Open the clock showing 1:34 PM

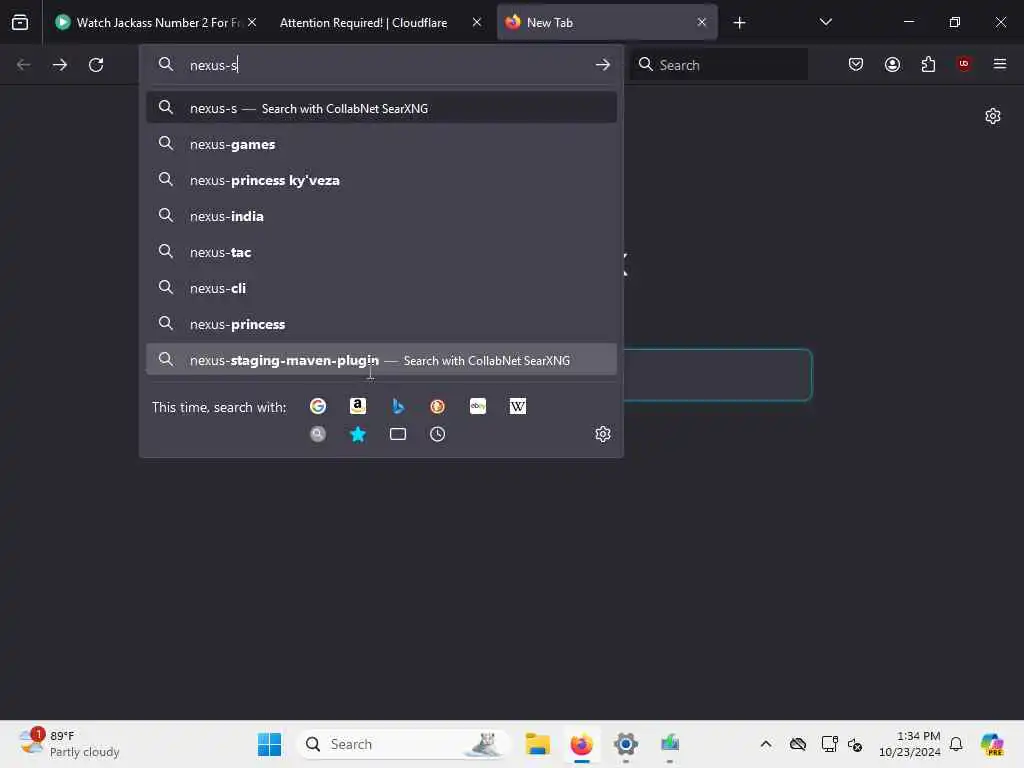point(909,744)
